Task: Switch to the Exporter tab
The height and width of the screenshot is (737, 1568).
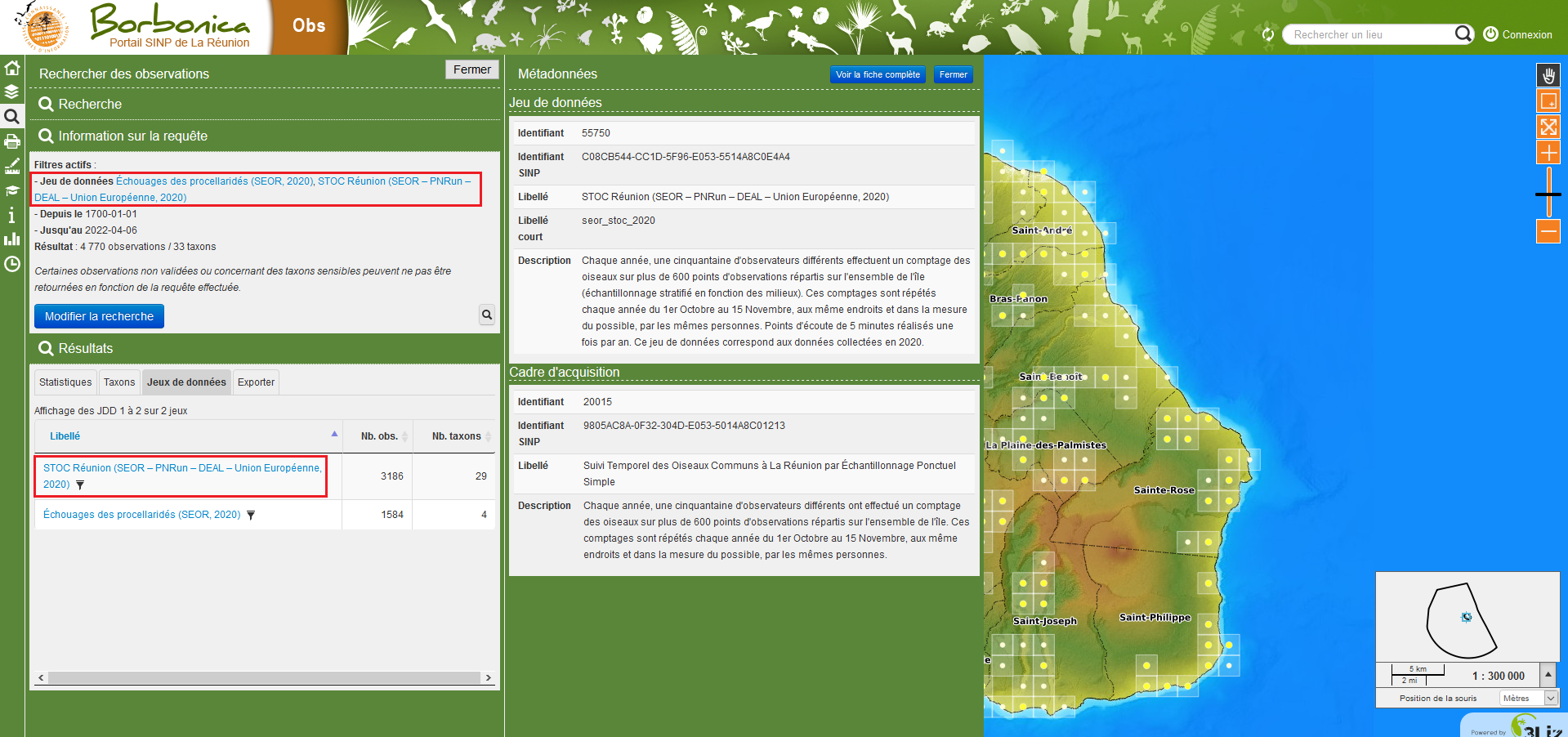Action: 256,382
